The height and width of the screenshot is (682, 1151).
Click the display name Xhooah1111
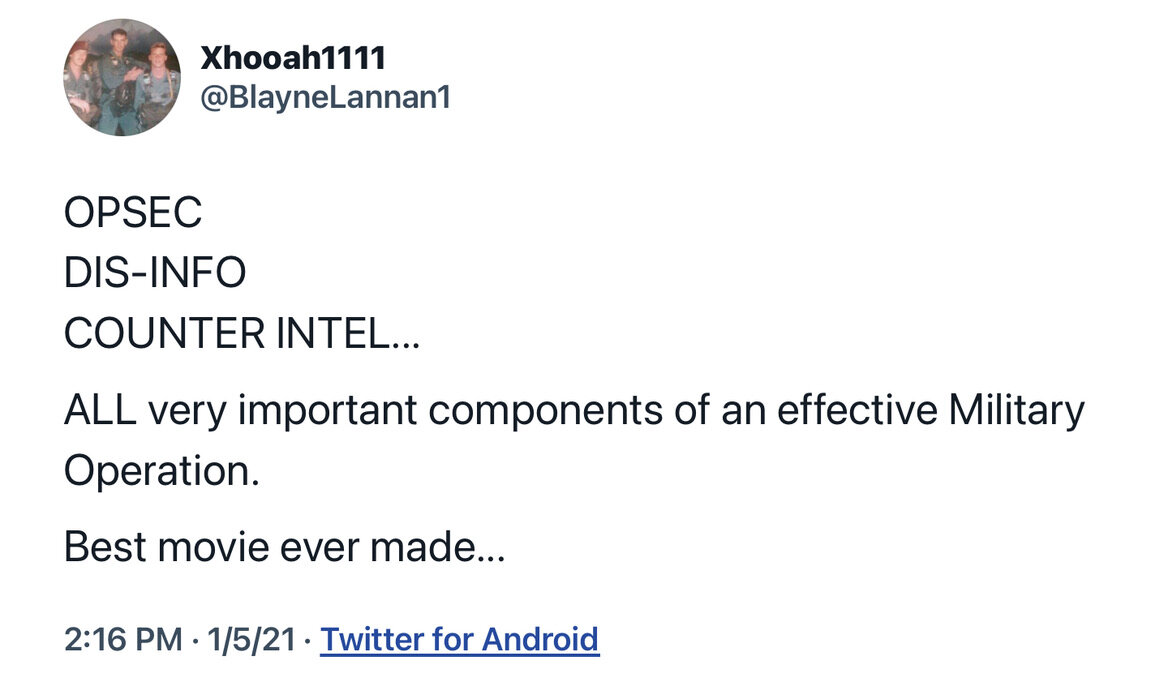293,58
